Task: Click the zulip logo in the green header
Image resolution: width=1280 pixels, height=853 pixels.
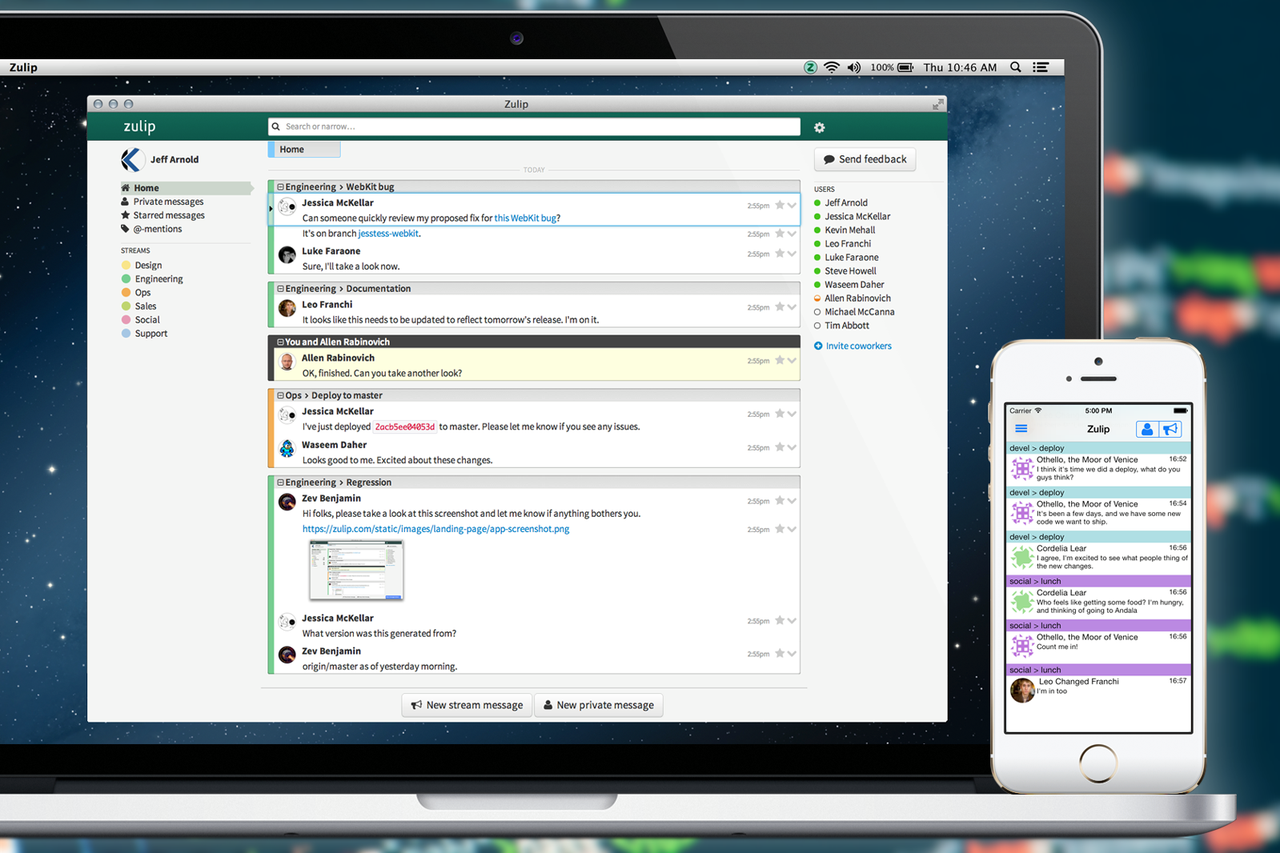Action: [140, 126]
